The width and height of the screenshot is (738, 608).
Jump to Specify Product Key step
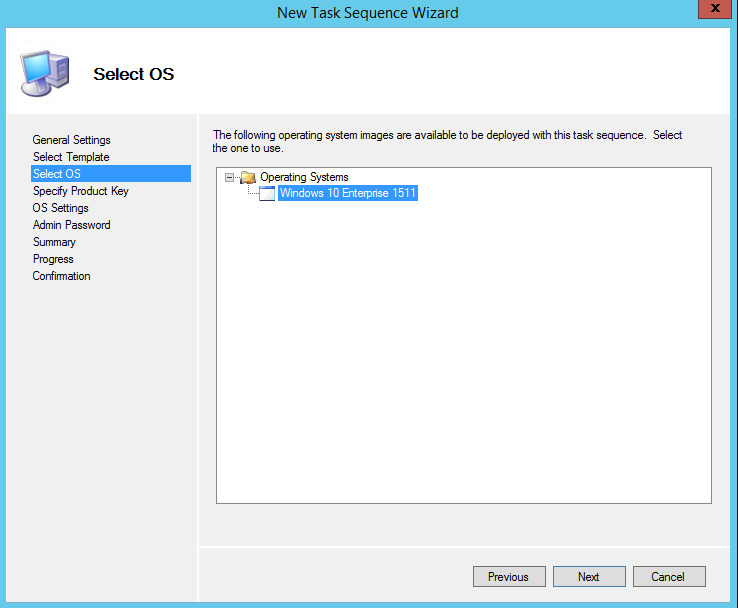pos(80,191)
